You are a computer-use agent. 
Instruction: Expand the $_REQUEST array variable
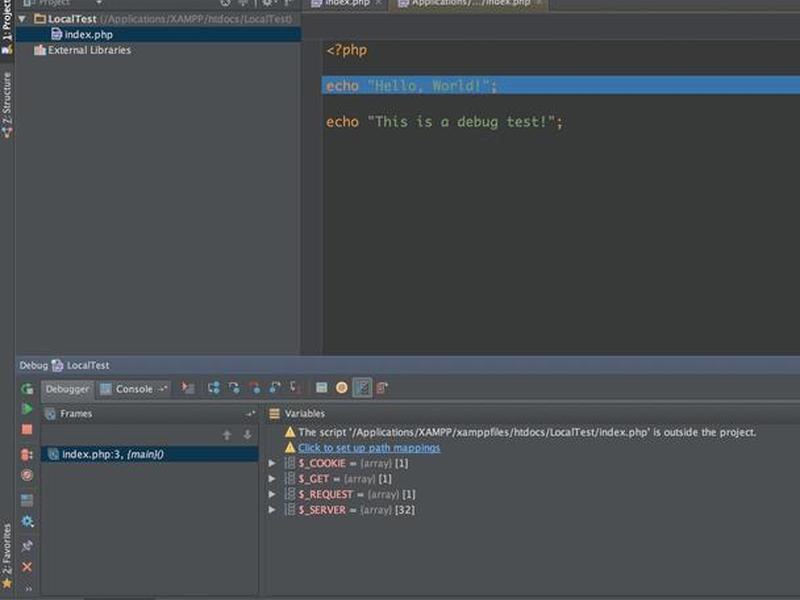point(272,494)
